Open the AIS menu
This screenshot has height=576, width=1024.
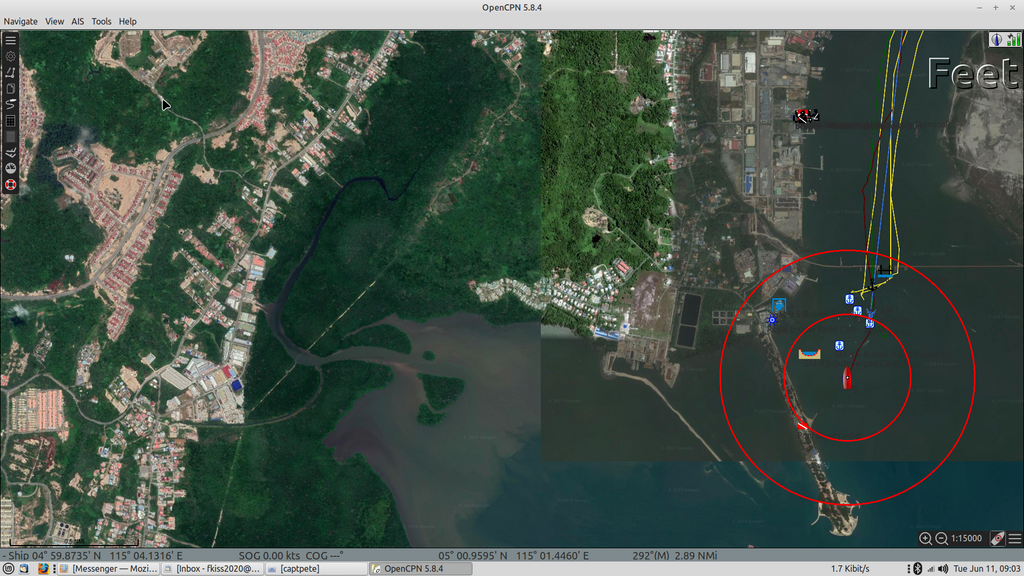point(77,20)
